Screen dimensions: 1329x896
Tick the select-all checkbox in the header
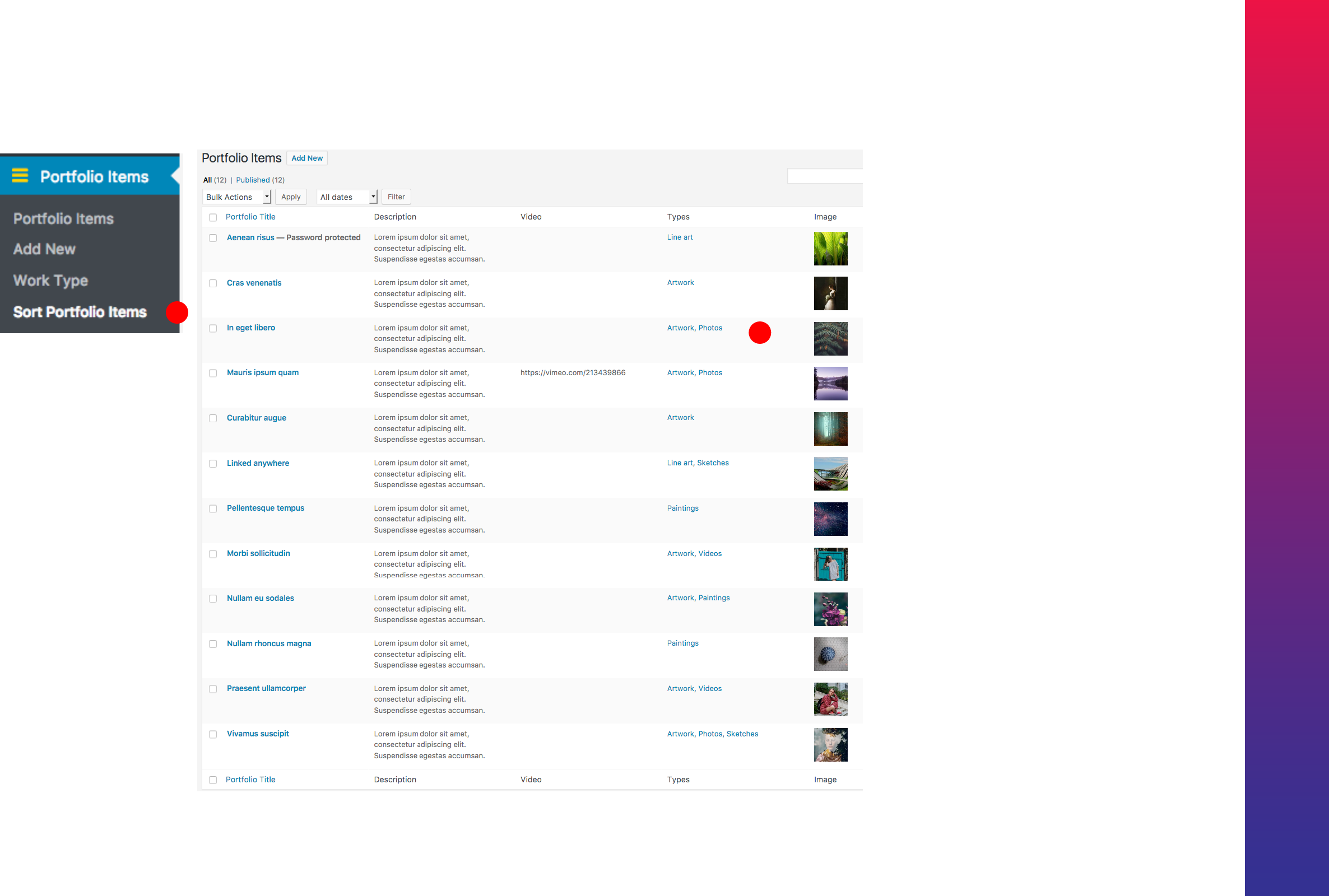click(x=213, y=217)
